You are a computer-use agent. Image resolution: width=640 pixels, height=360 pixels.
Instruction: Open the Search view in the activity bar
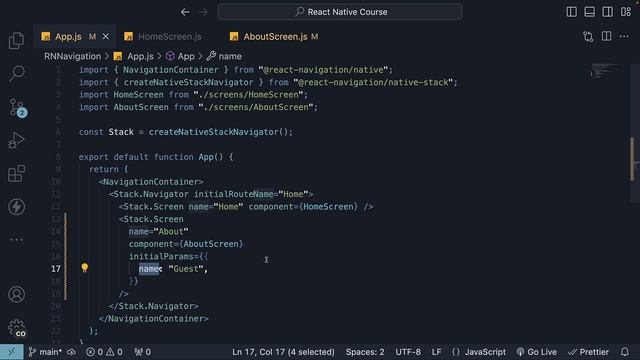coord(16,73)
